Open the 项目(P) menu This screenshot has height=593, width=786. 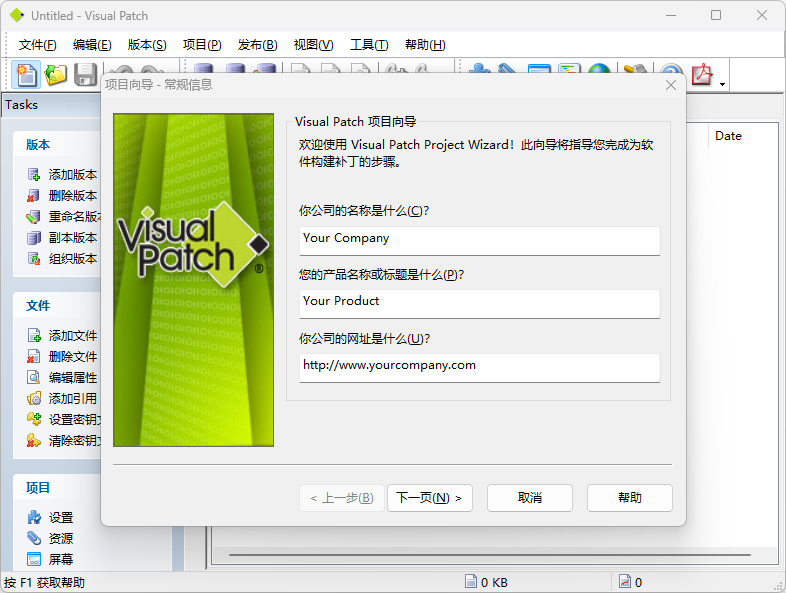[202, 45]
